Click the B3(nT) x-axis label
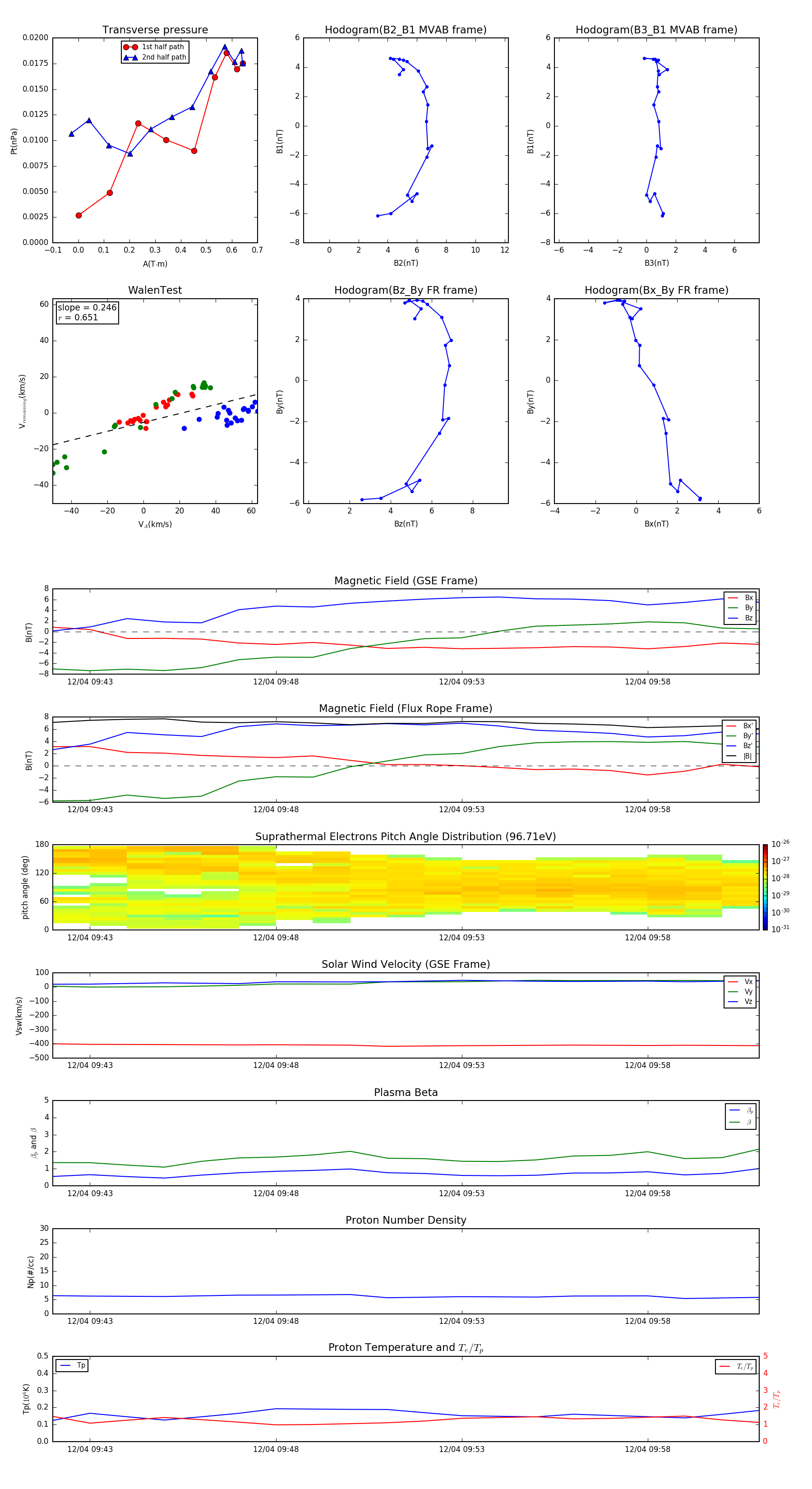This screenshot has height=1489, width=812. pyautogui.click(x=656, y=264)
